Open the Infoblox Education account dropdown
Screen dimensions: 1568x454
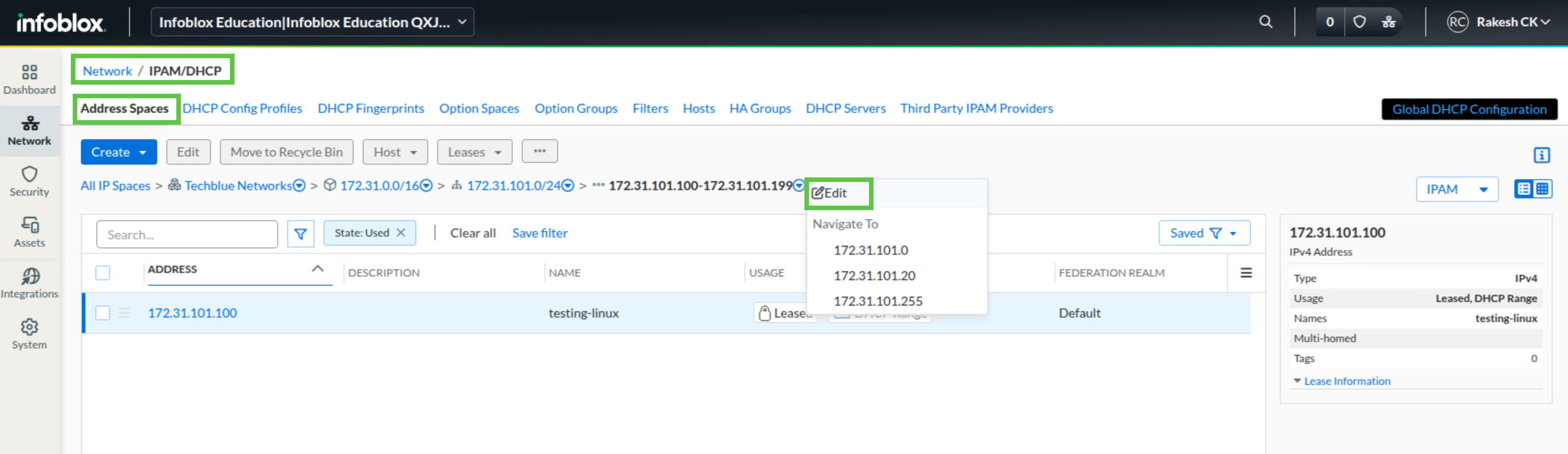click(x=312, y=22)
